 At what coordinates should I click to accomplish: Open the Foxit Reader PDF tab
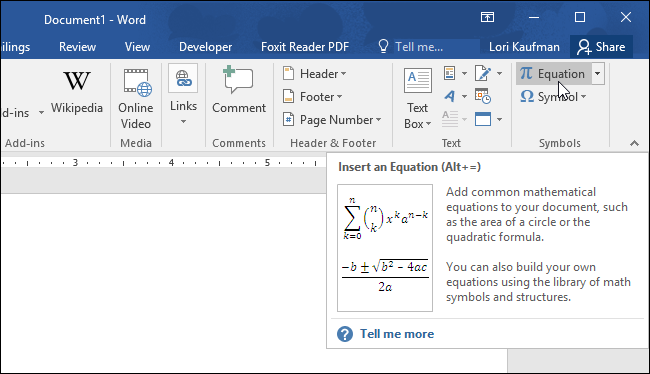click(x=305, y=46)
